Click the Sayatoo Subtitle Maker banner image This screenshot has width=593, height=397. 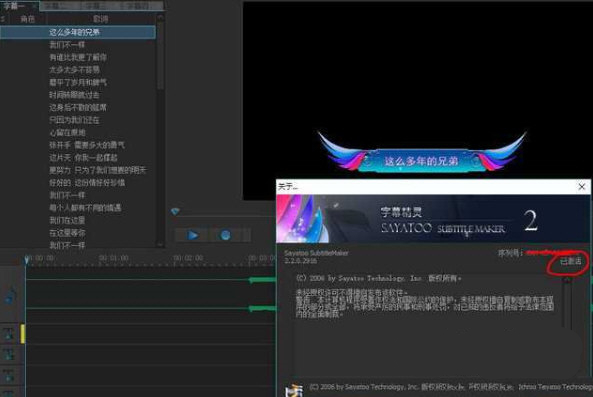[433, 219]
